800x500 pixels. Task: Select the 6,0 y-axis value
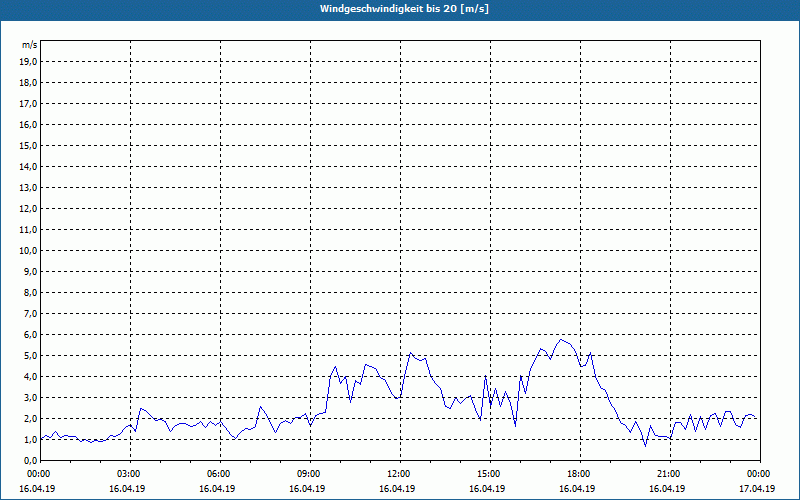pyautogui.click(x=31, y=335)
